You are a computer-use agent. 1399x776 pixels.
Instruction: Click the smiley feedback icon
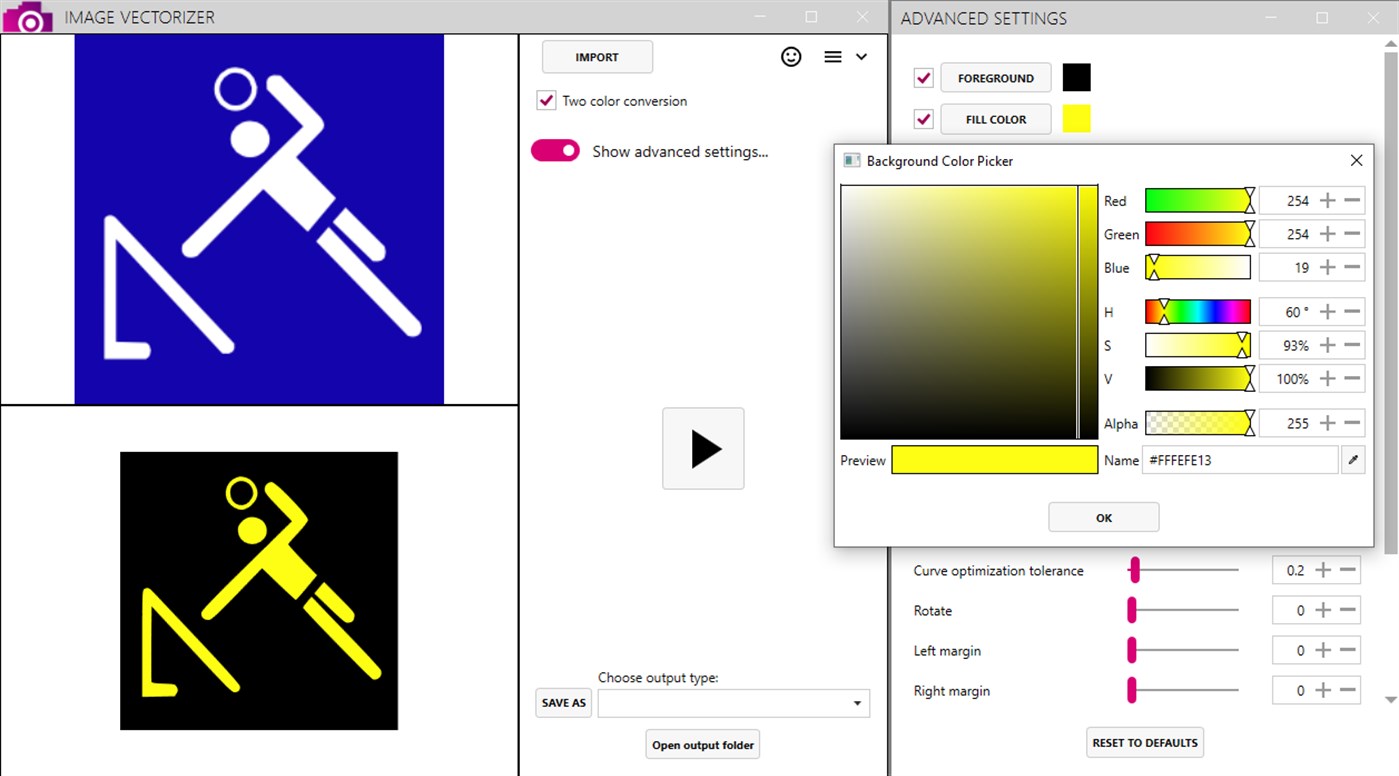[791, 57]
